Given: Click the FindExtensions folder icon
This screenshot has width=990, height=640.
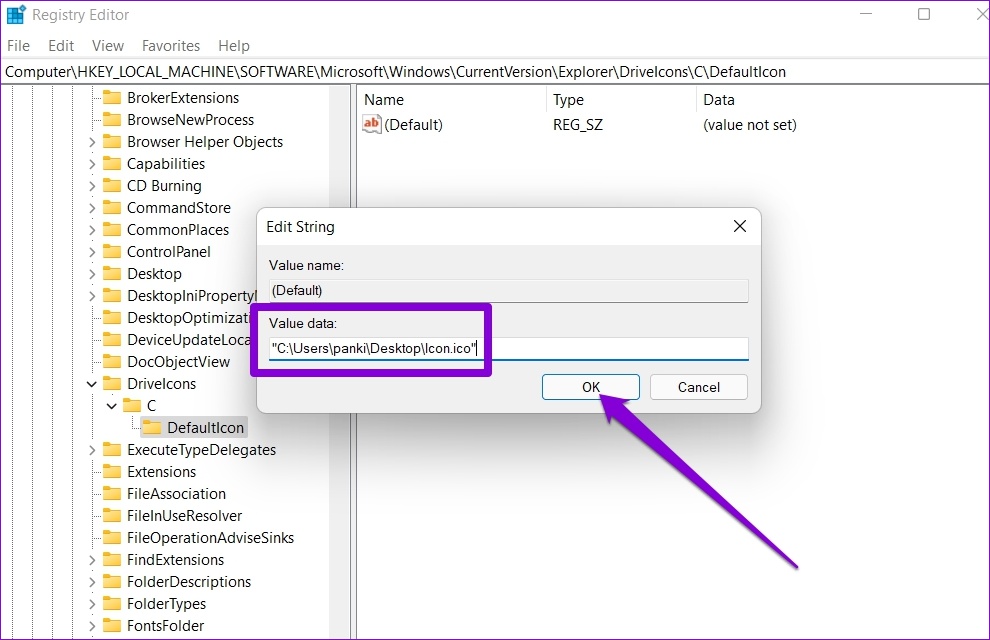Looking at the screenshot, I should (x=112, y=559).
